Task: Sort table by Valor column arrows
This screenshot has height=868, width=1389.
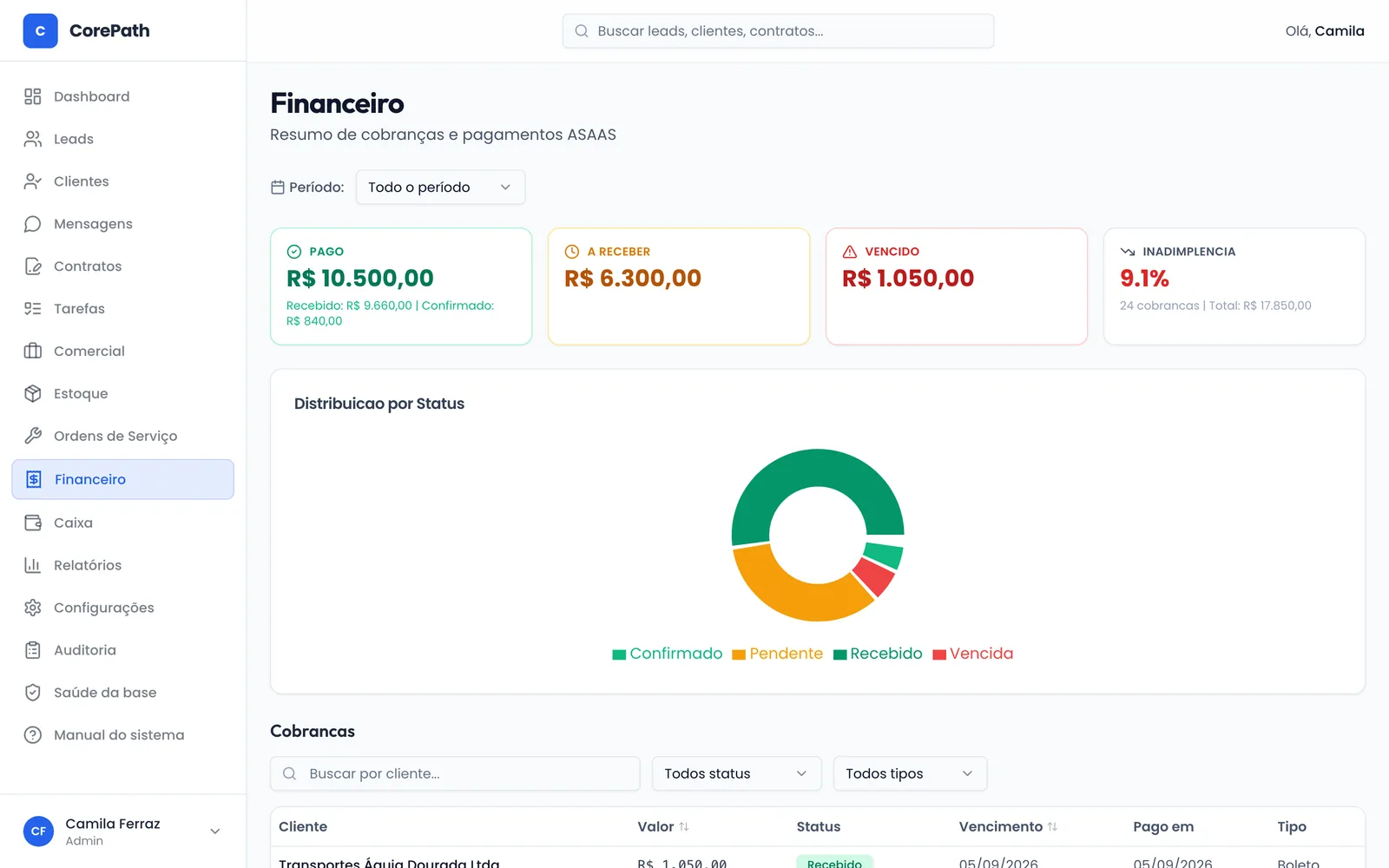Action: tap(684, 826)
